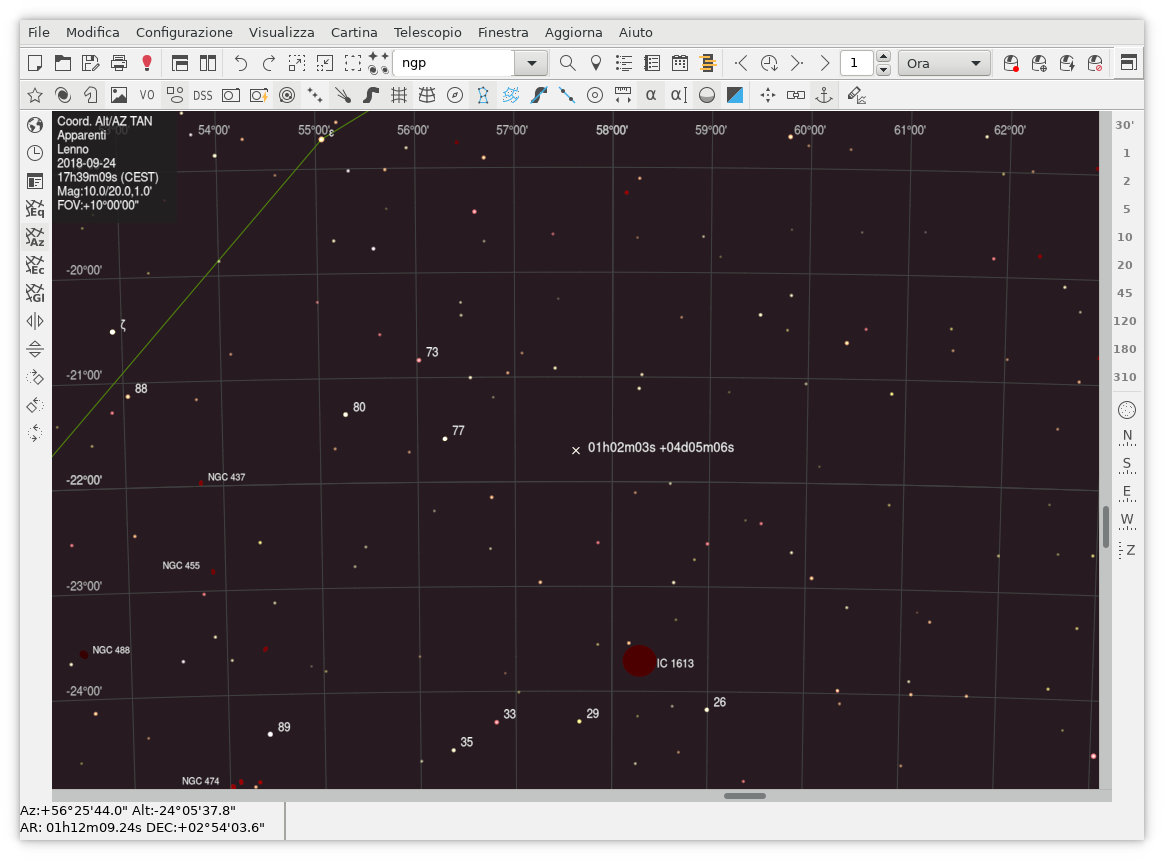The image size is (1164, 860).
Task: Toggle the ecliptic line display
Action: click(x=567, y=95)
